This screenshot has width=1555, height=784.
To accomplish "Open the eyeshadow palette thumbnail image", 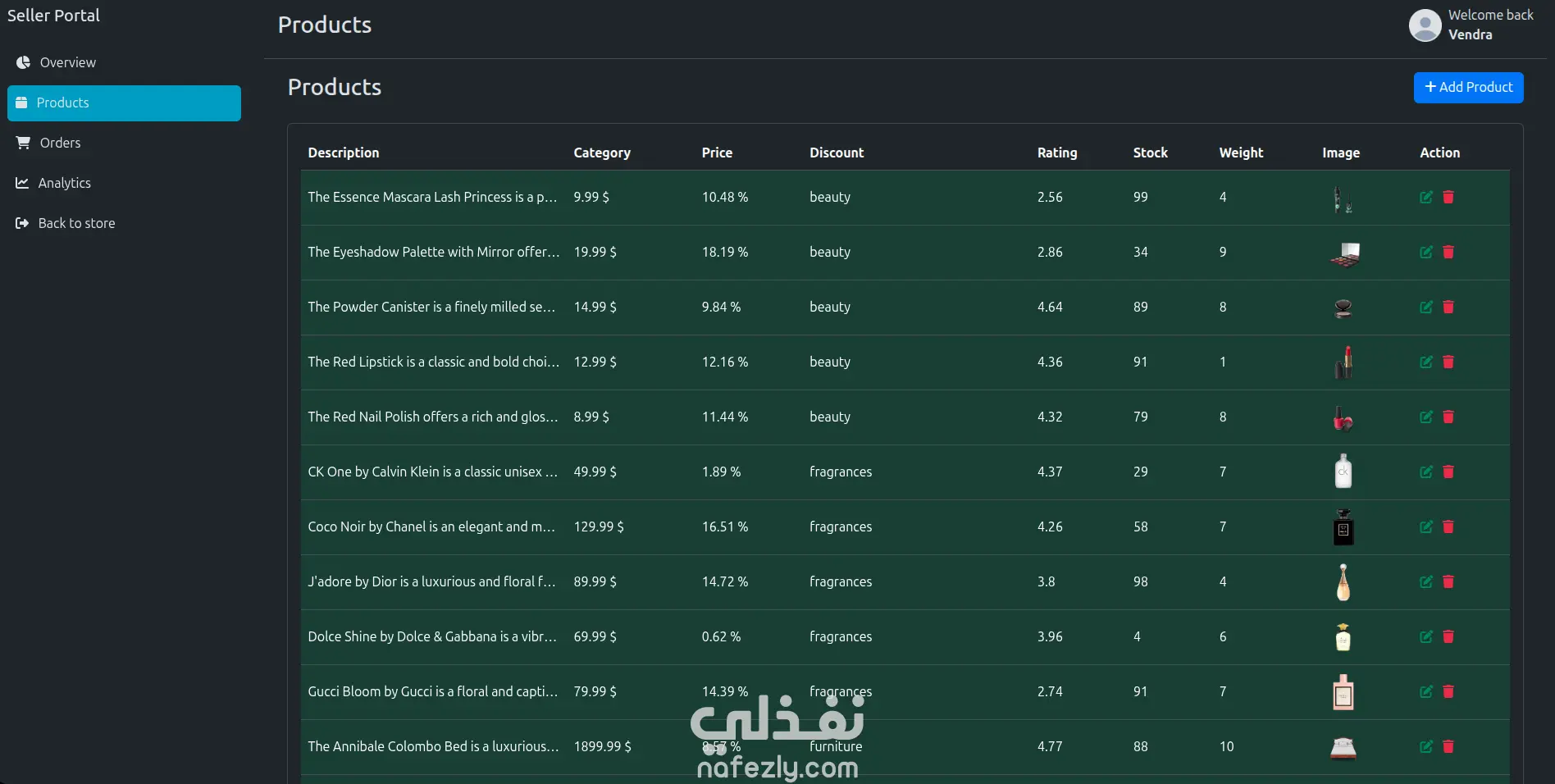I will pyautogui.click(x=1343, y=253).
